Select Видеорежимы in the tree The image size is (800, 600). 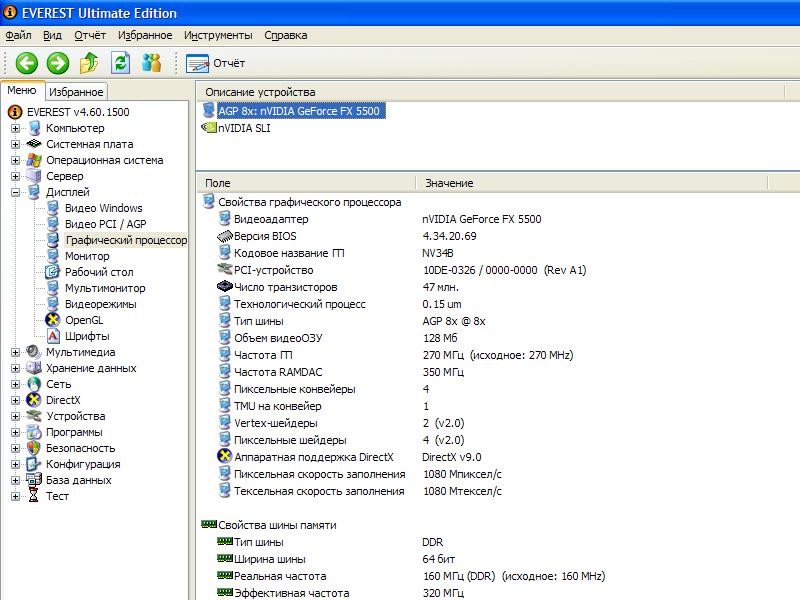101,304
